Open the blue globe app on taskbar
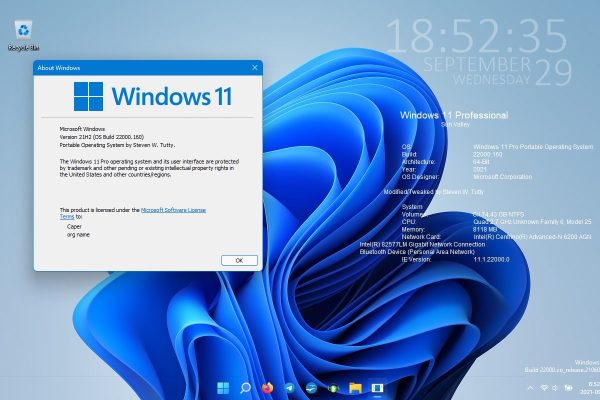600x400 pixels. (x=311, y=388)
